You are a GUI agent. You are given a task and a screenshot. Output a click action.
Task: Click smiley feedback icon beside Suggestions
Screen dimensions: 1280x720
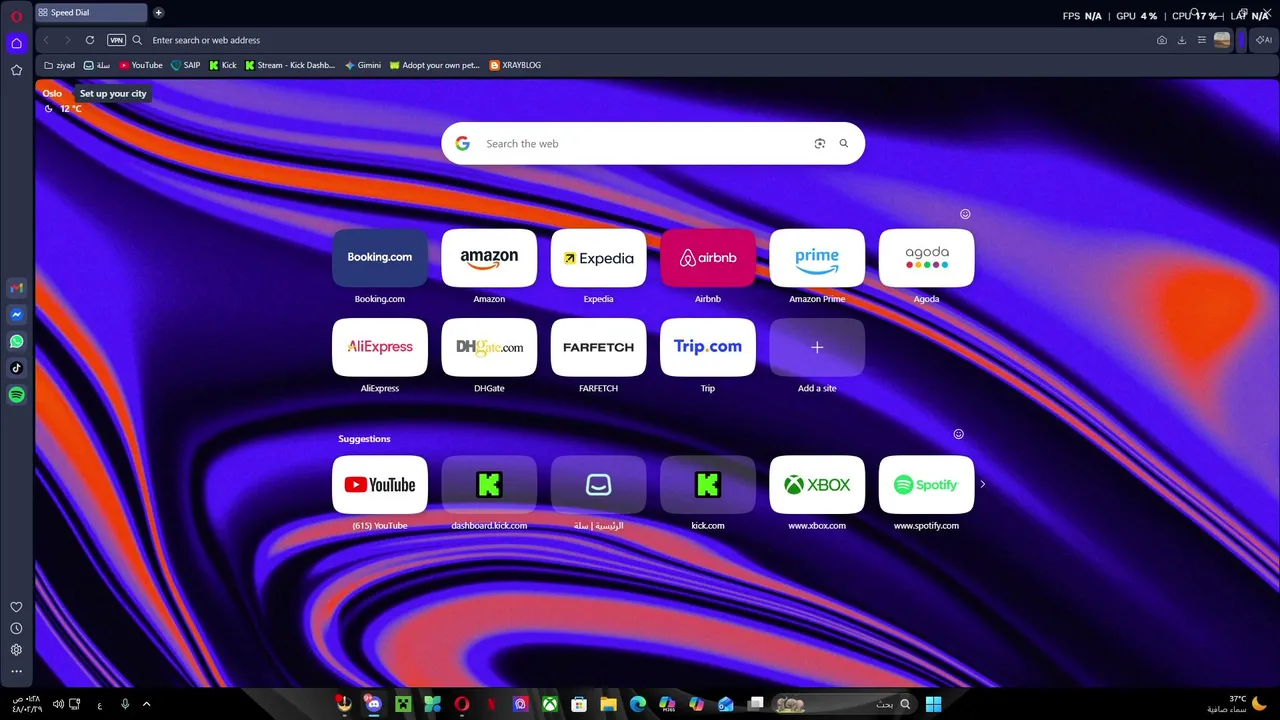click(x=958, y=434)
